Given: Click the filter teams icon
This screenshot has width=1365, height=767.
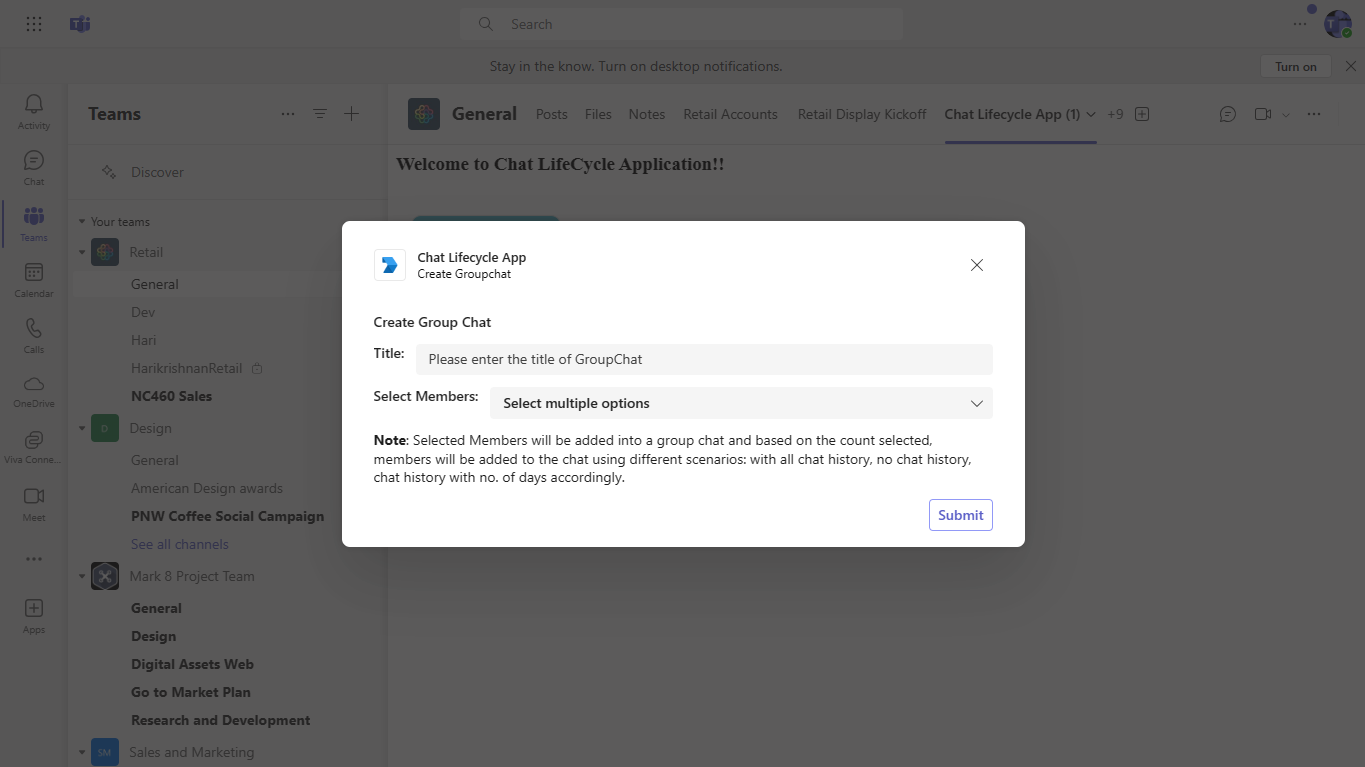Looking at the screenshot, I should pyautogui.click(x=320, y=114).
